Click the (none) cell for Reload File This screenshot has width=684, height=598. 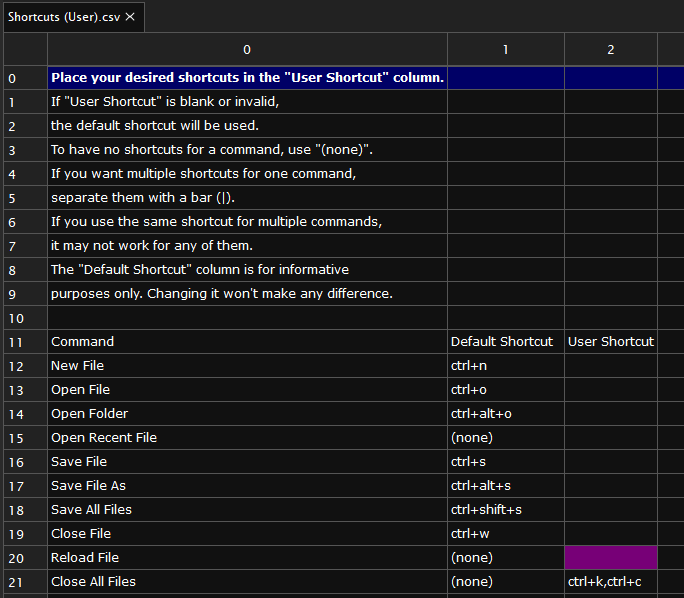506,557
